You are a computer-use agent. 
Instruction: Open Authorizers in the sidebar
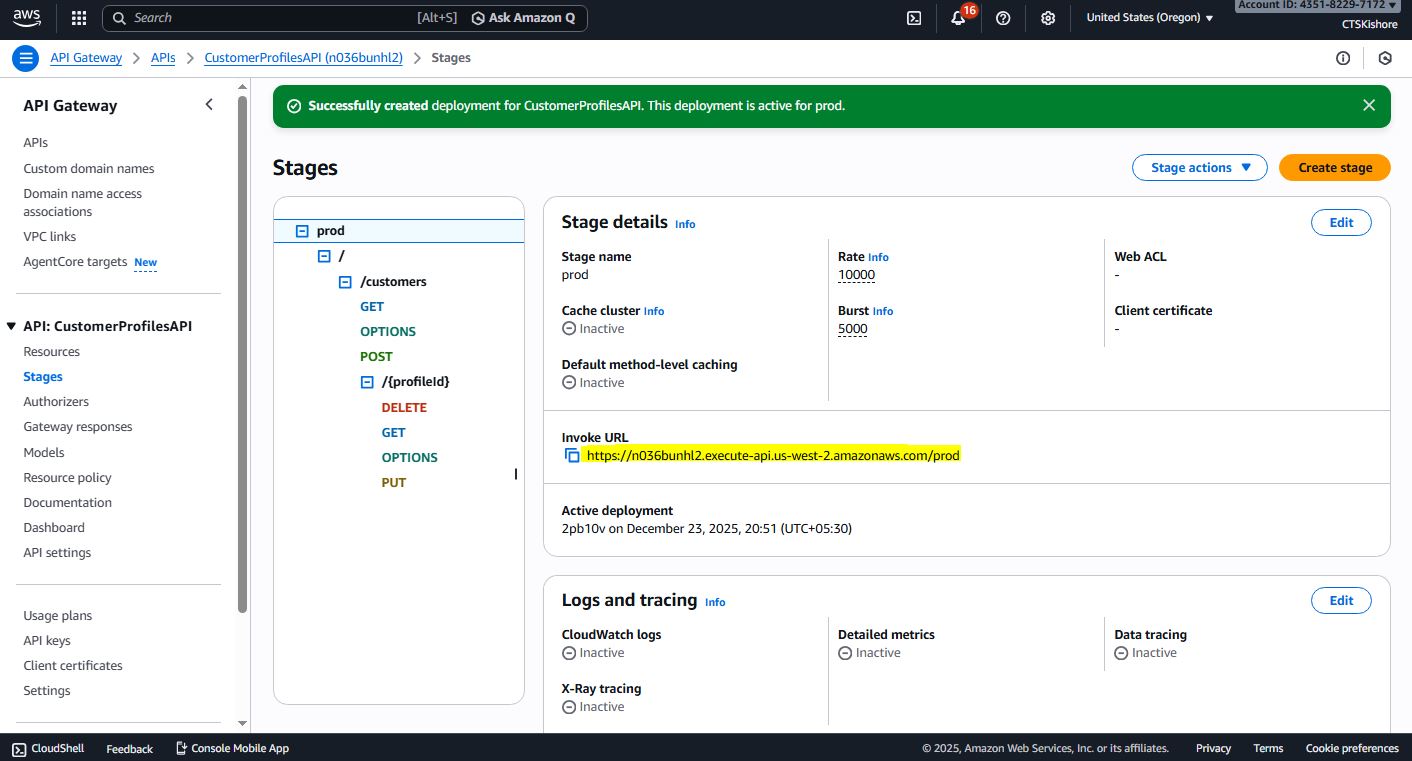coord(56,402)
